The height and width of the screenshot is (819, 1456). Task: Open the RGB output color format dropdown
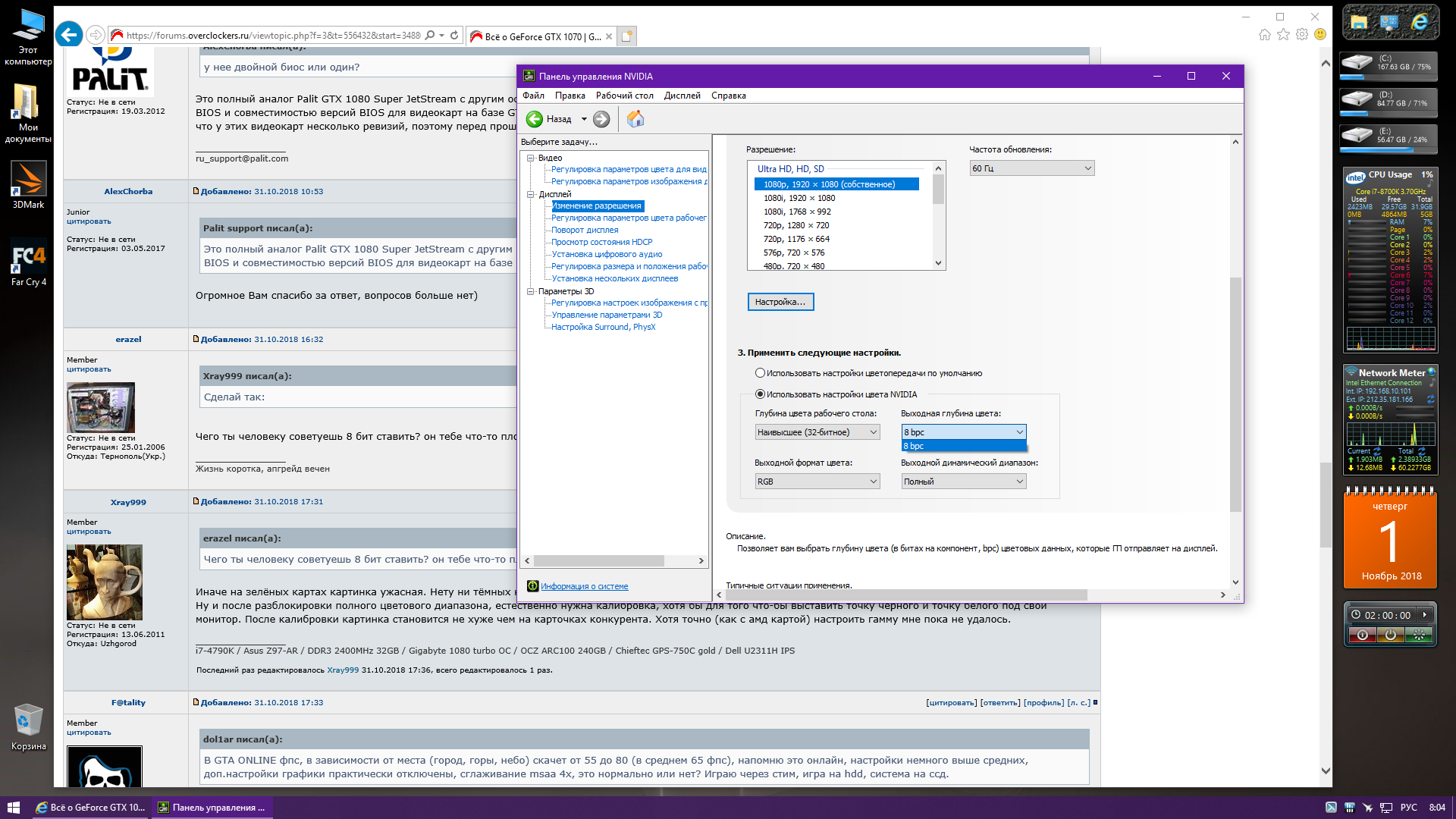click(817, 482)
